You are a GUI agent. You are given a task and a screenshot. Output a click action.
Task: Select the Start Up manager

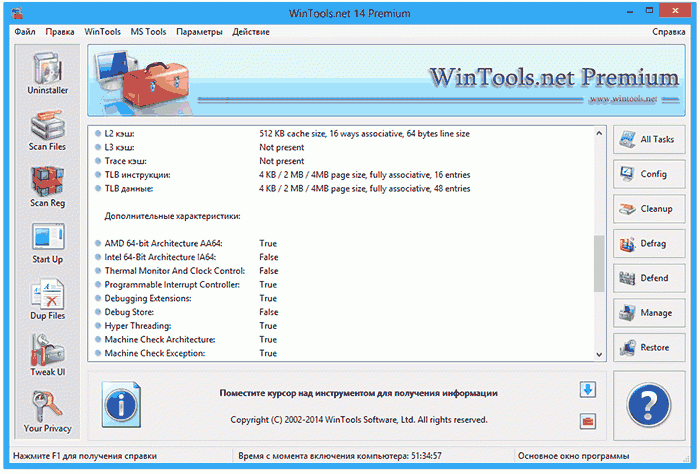coord(47,242)
